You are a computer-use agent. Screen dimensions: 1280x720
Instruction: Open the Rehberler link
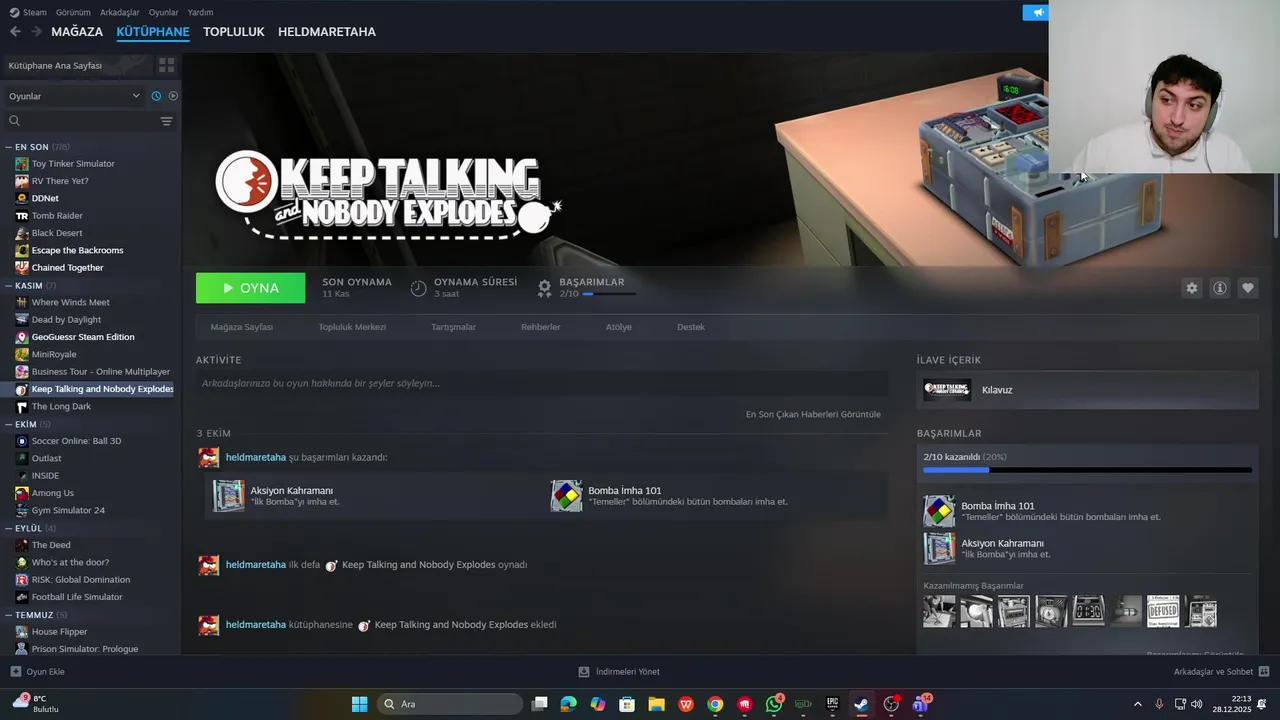point(541,327)
